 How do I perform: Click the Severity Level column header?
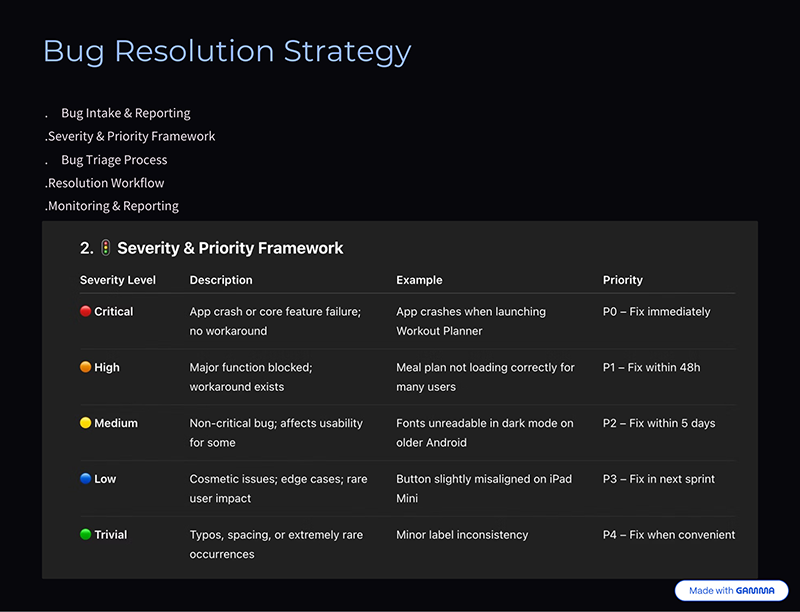(118, 280)
